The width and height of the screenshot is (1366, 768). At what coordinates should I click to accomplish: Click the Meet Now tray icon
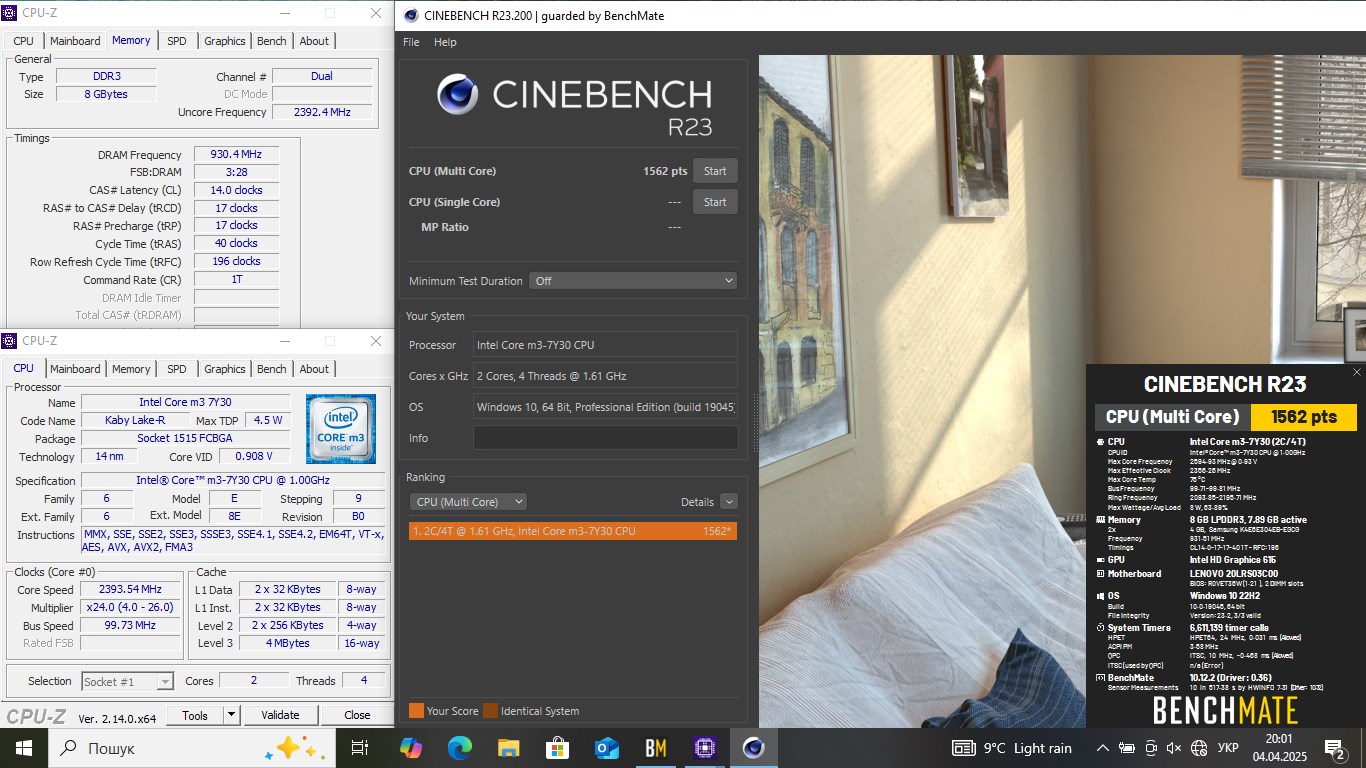tap(1151, 748)
